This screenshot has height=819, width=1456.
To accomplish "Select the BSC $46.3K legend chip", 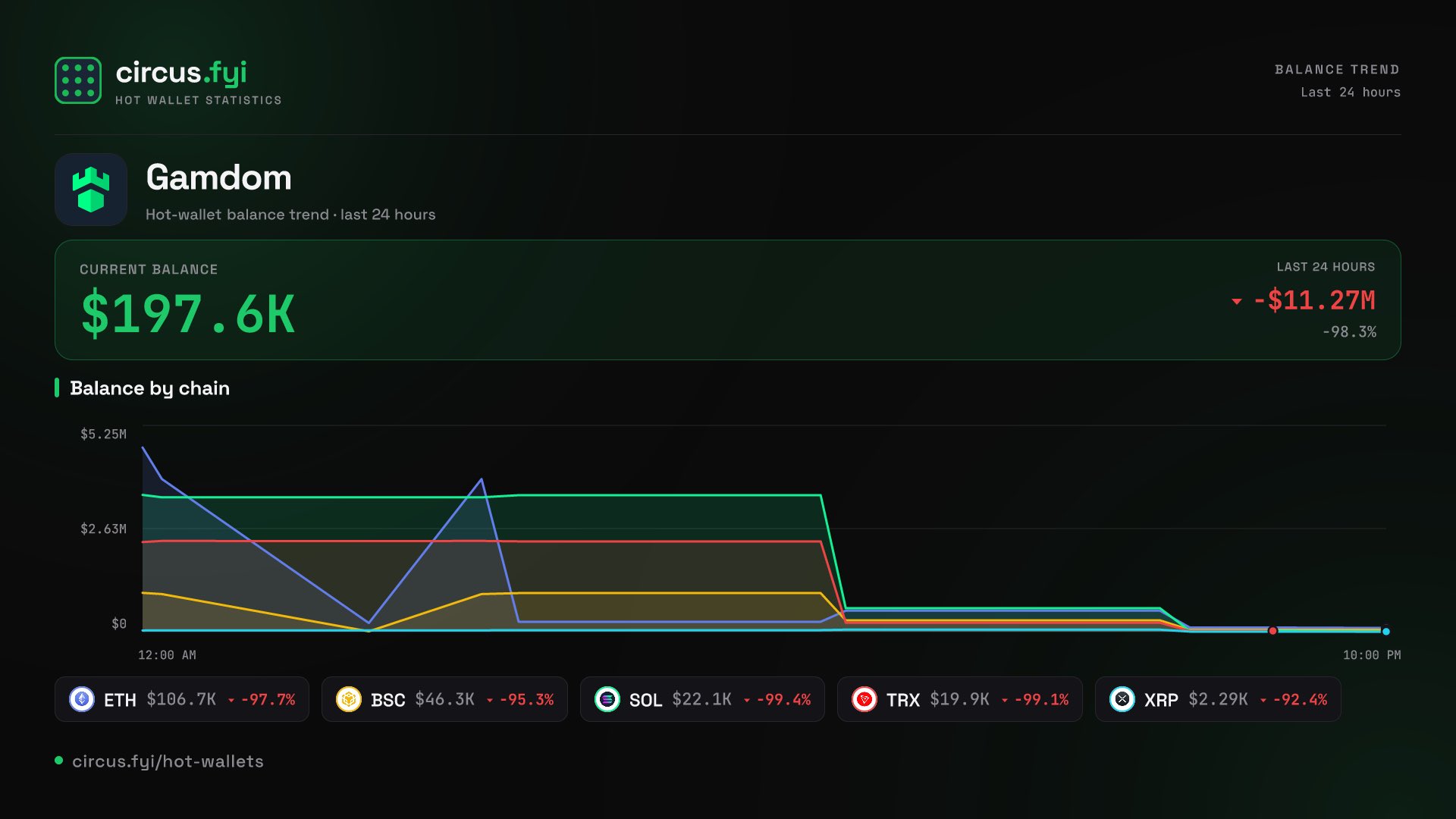I will 444,699.
